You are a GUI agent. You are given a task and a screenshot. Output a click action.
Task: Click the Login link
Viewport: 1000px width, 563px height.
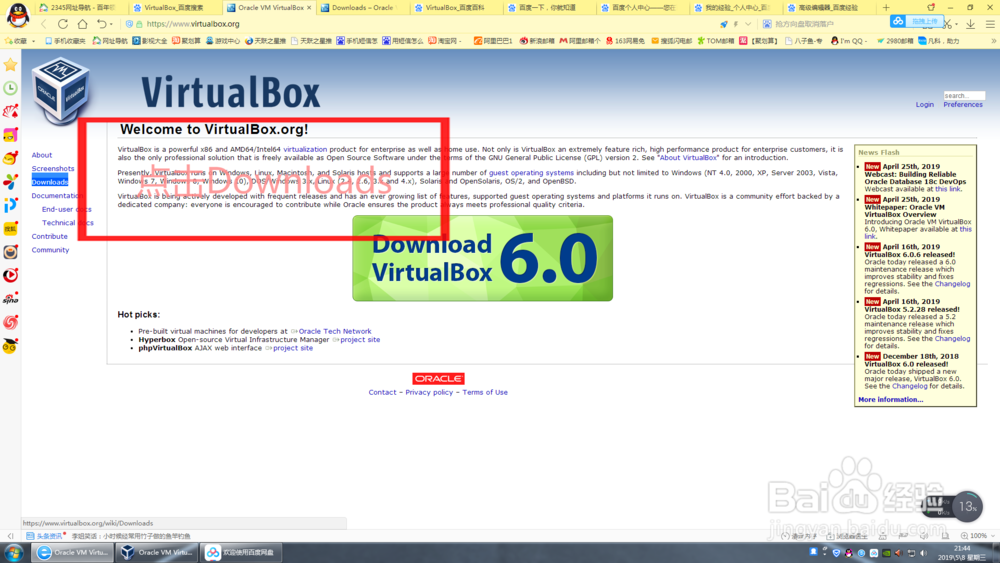click(925, 105)
